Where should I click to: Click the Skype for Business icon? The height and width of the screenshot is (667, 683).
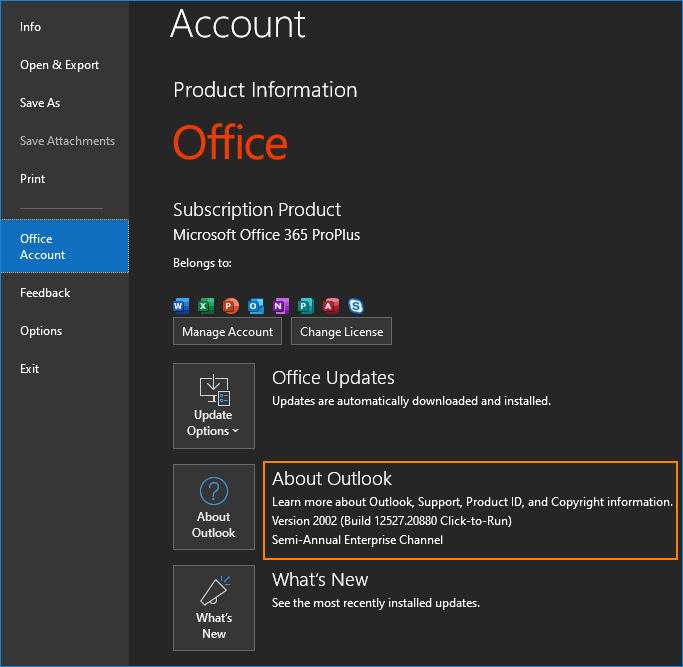tap(355, 306)
